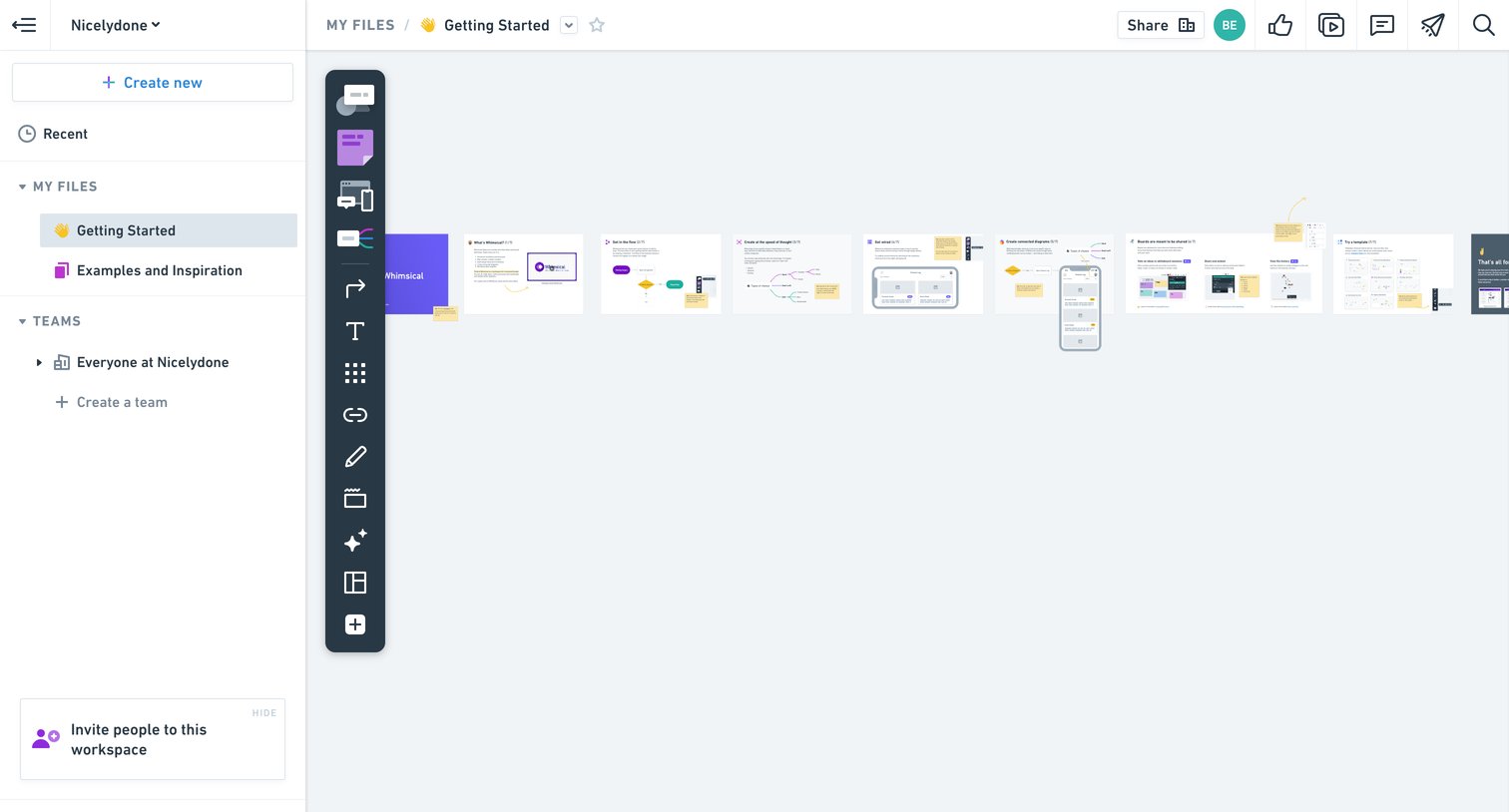
Task: Open the Nicelydone workspace dropdown
Action: tap(115, 25)
